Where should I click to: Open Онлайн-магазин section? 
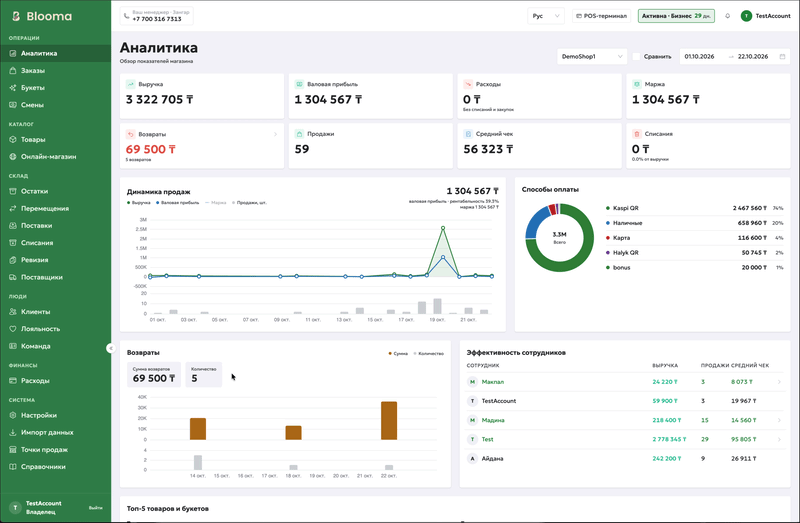(x=55, y=157)
